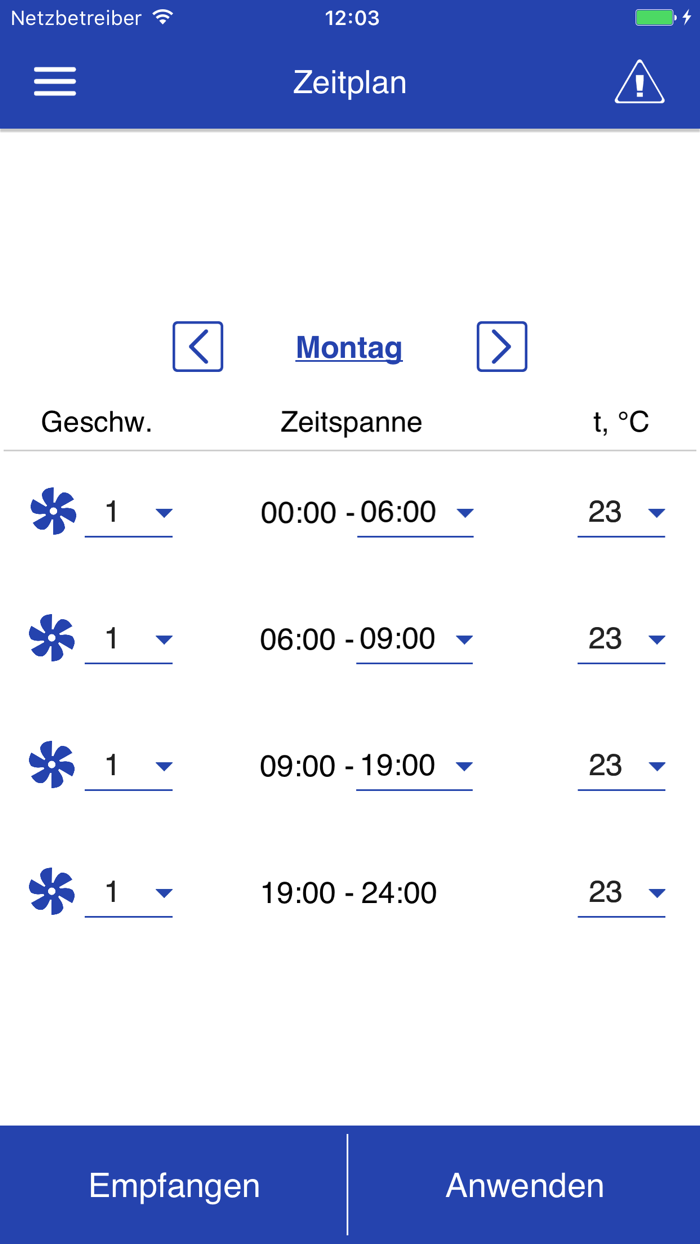This screenshot has height=1244, width=700.
Task: Tap the warning triangle alert icon
Action: coord(639,82)
